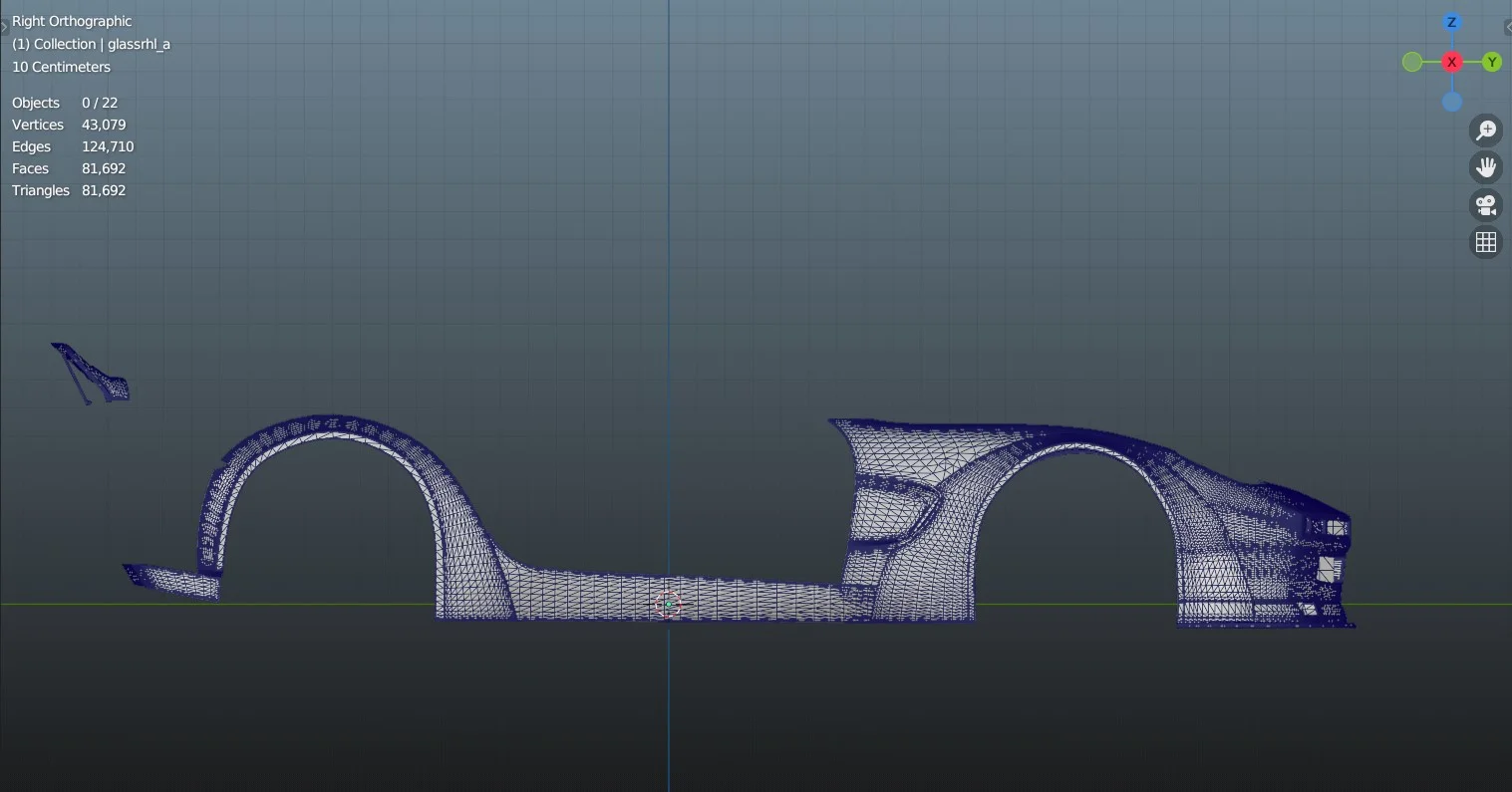The image size is (1512, 792).
Task: Click the red X ball on the navigation gizmo
Action: pyautogui.click(x=1451, y=61)
